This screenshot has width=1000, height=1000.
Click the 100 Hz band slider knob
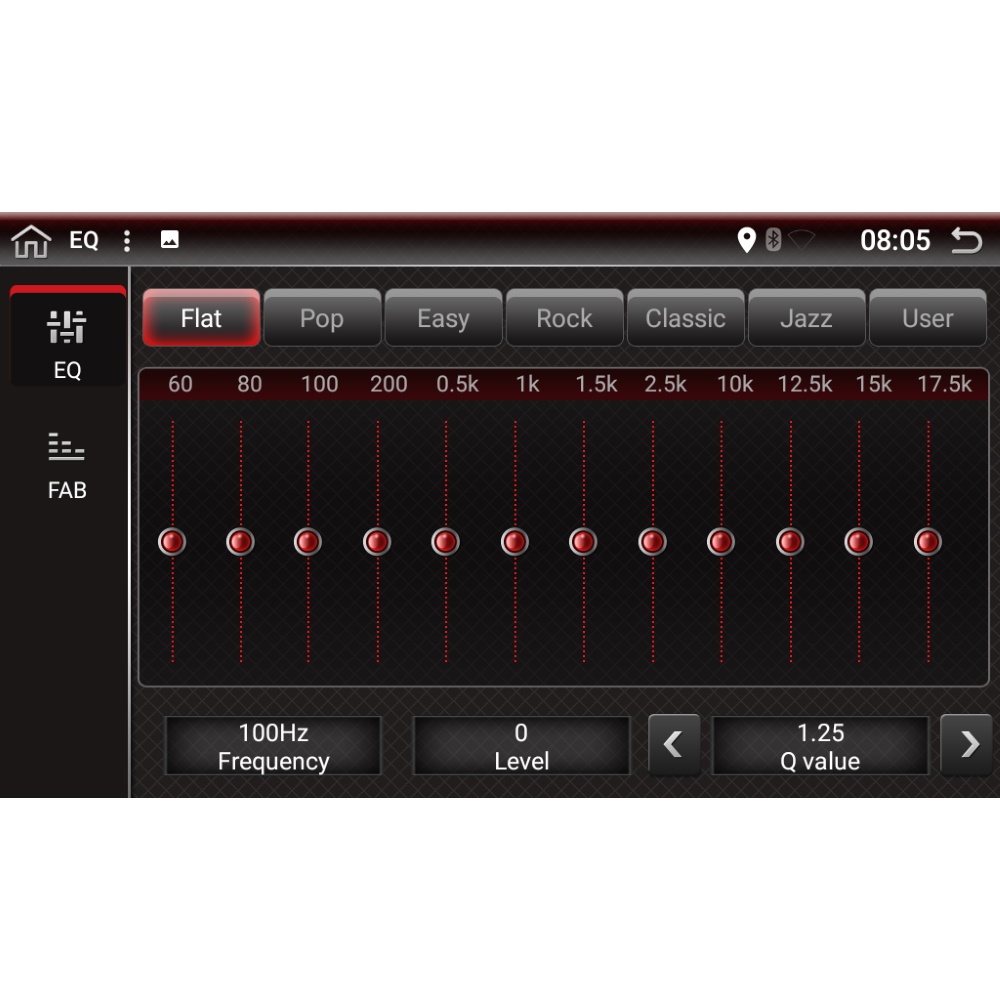coord(308,542)
